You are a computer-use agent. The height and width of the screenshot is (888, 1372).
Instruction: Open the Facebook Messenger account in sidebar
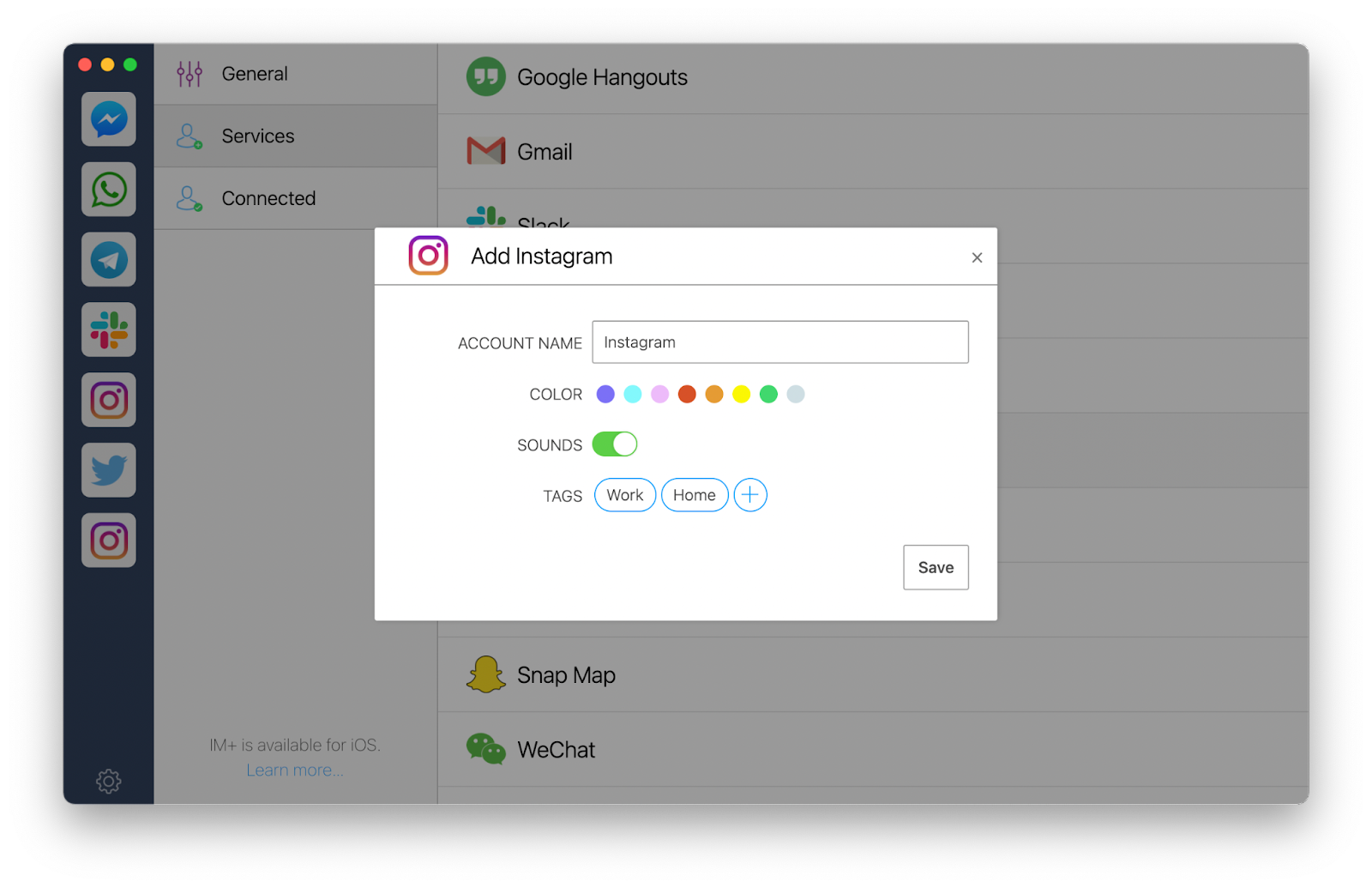coord(108,119)
